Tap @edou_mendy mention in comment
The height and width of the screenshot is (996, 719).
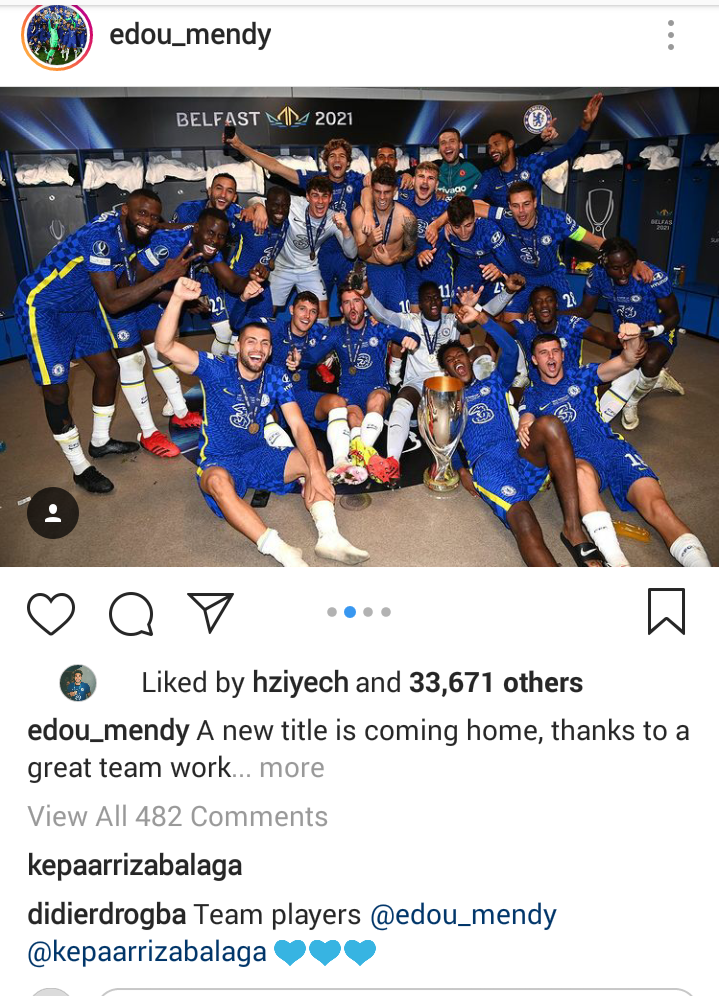[x=463, y=915]
